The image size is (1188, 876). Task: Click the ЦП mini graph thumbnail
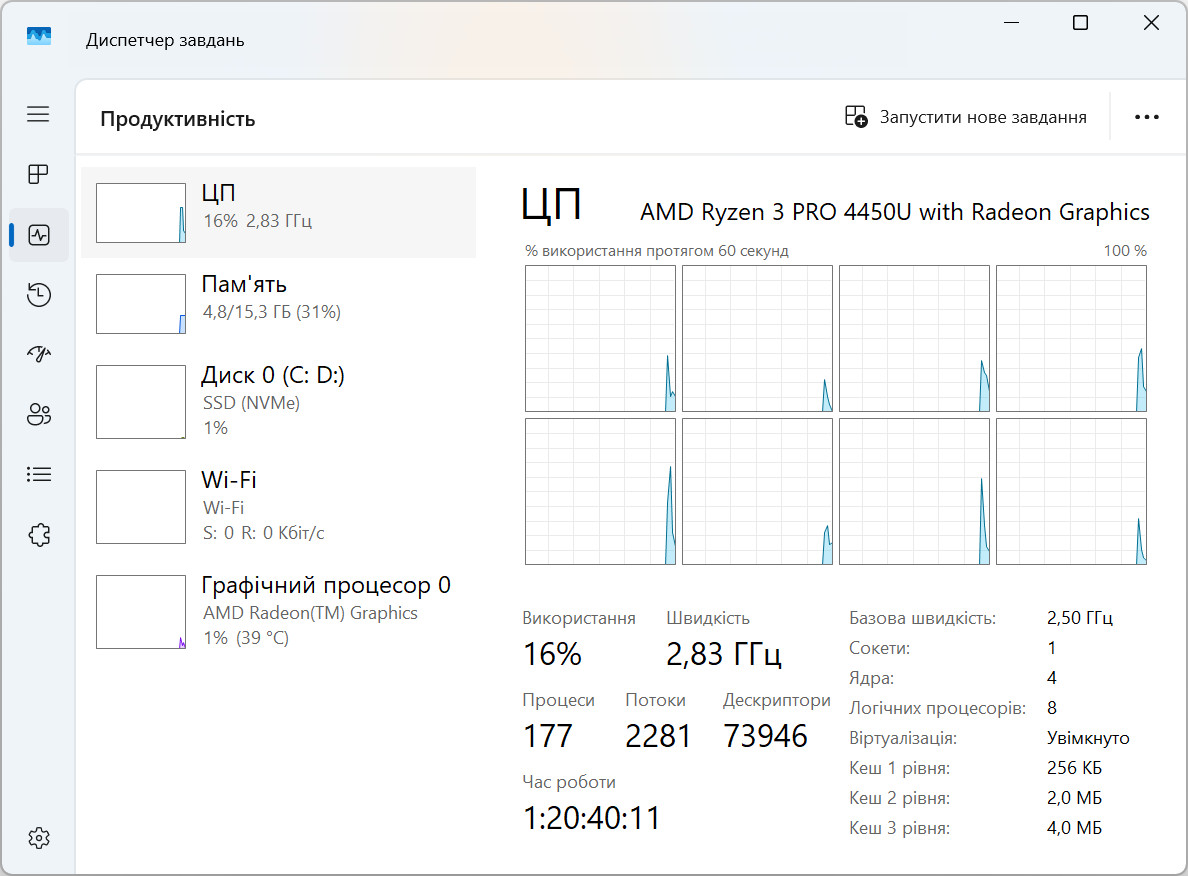point(141,213)
